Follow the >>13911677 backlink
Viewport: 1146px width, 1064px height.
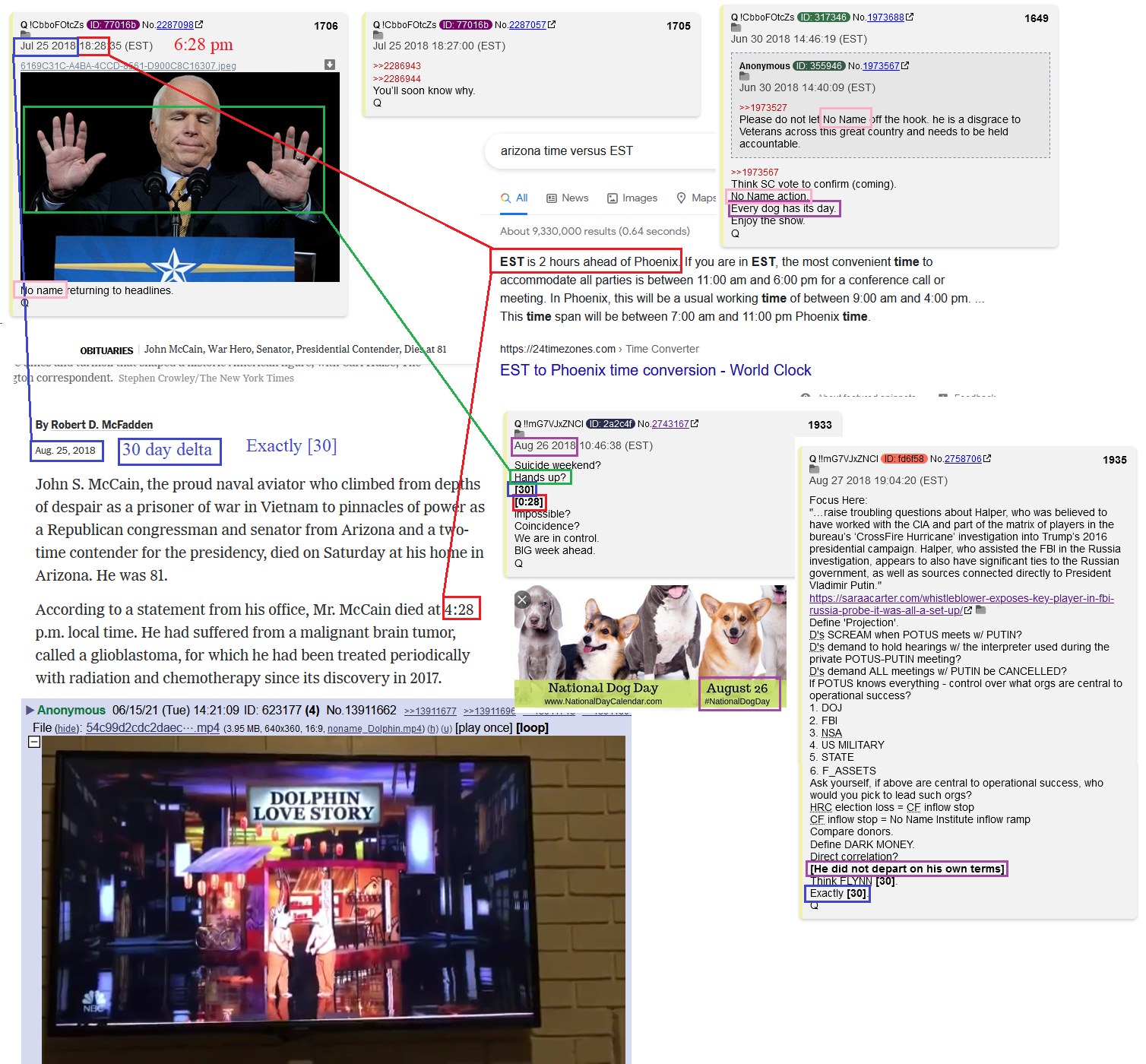click(430, 711)
